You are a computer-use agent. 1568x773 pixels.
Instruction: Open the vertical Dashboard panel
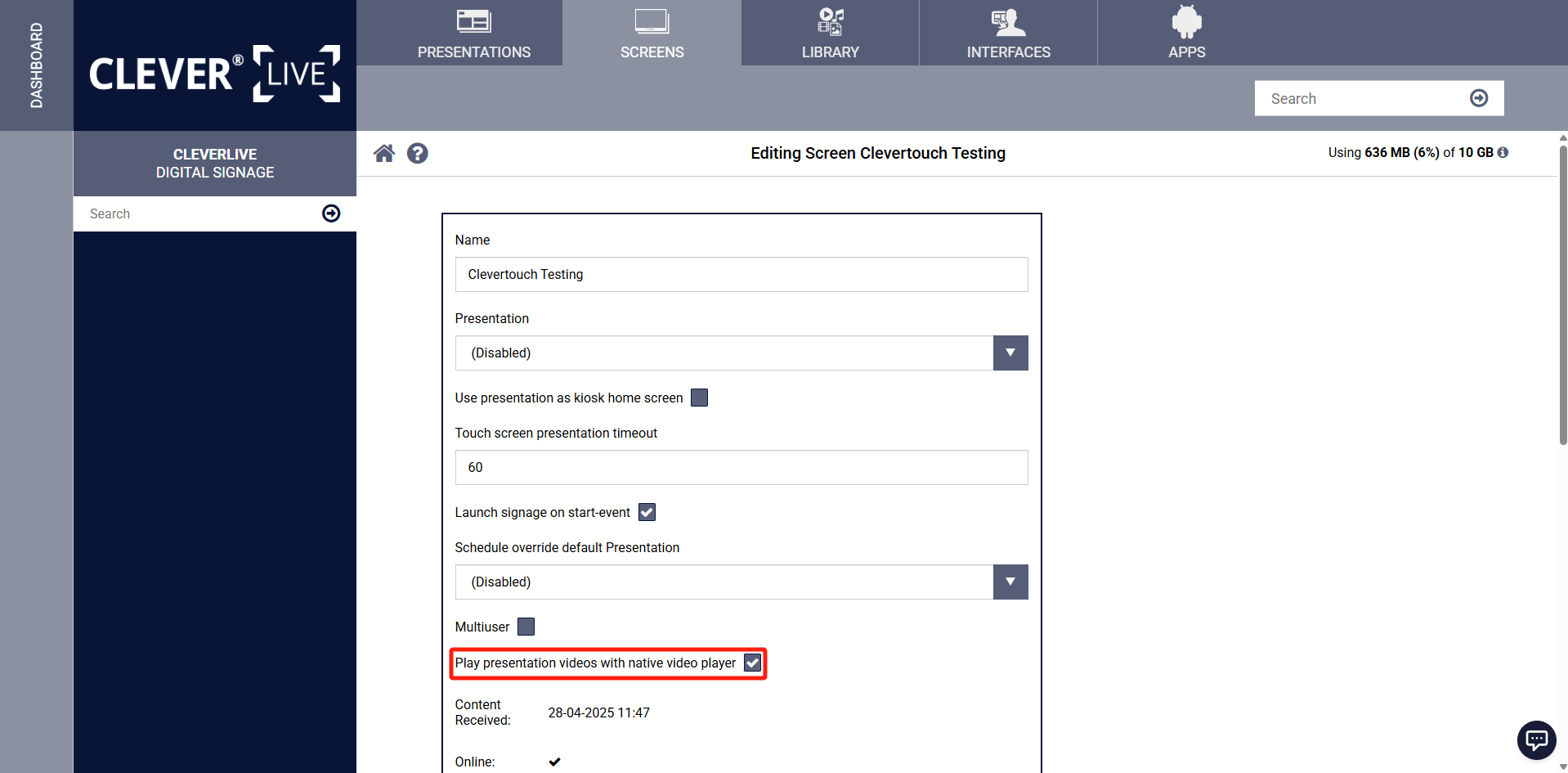click(36, 65)
